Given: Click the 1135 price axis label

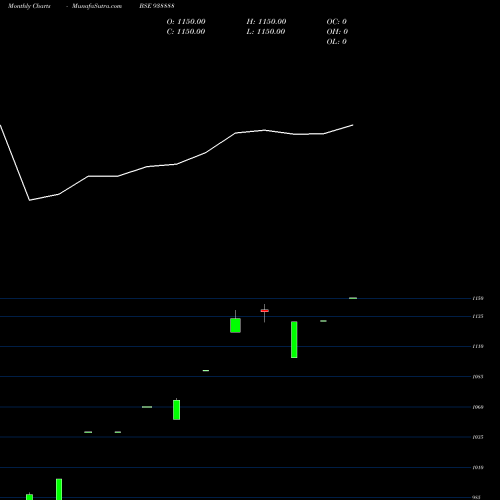Looking at the screenshot, I should (478, 316).
